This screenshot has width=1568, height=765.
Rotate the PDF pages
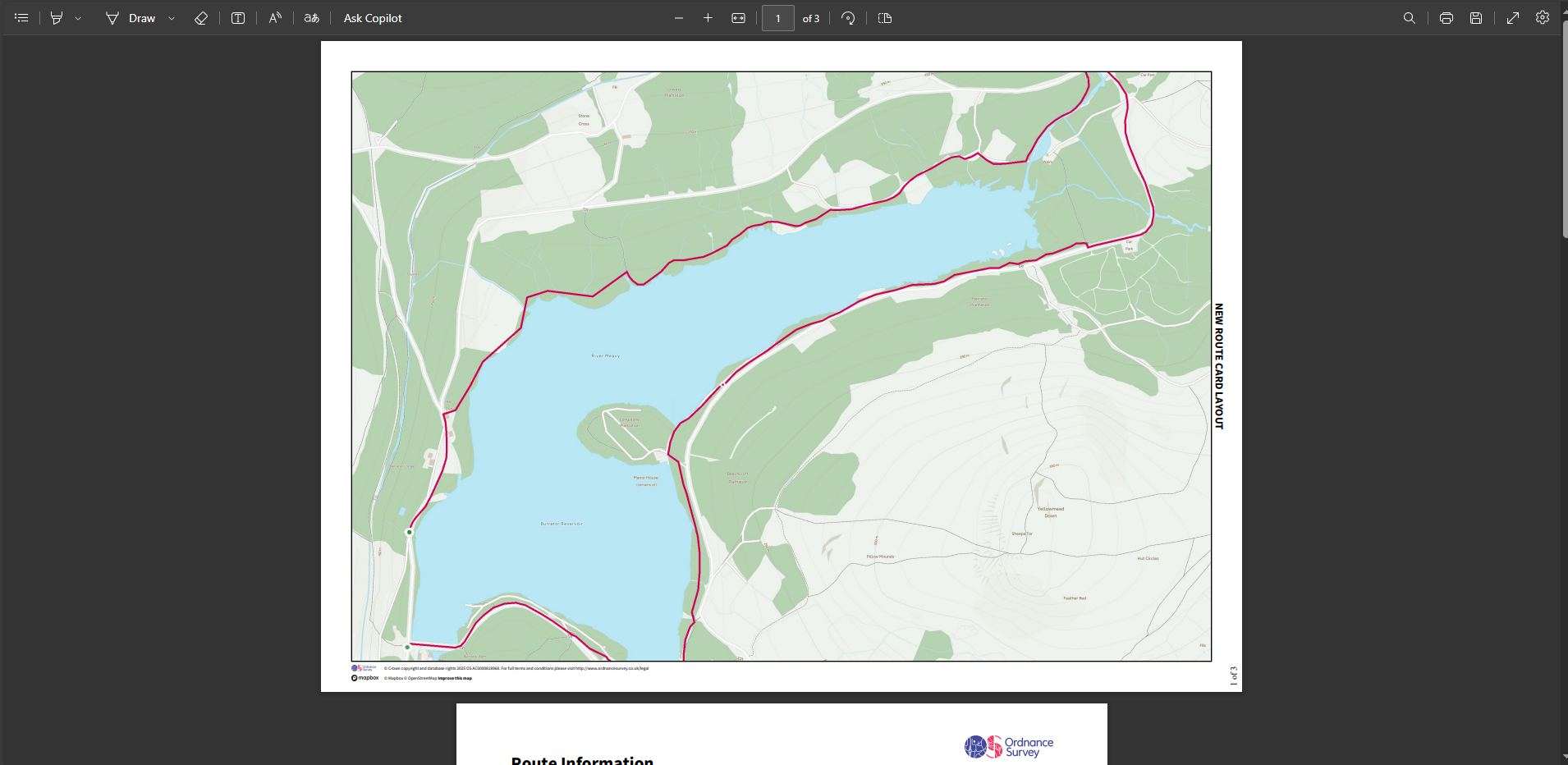[x=849, y=18]
